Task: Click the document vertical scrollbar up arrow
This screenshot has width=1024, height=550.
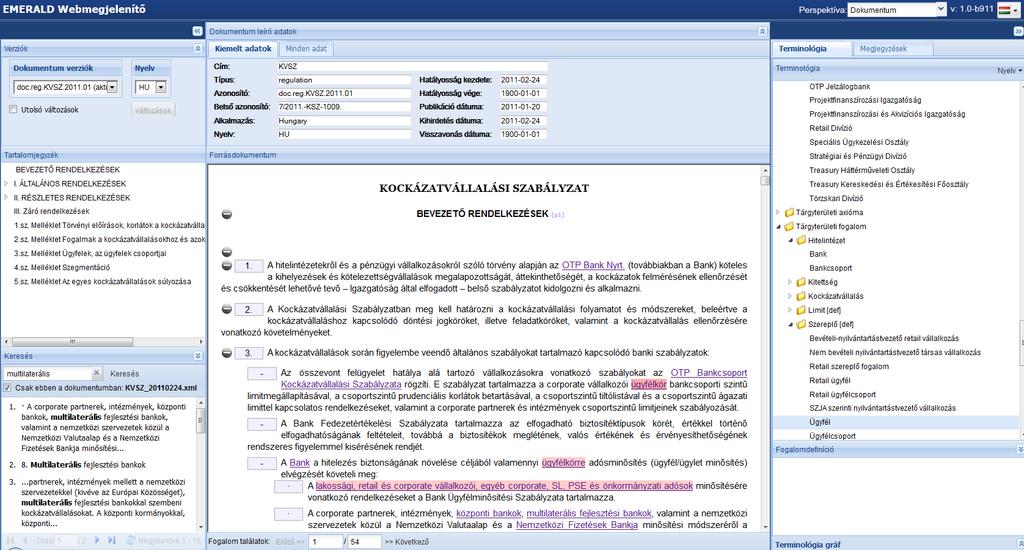Action: pyautogui.click(x=765, y=170)
